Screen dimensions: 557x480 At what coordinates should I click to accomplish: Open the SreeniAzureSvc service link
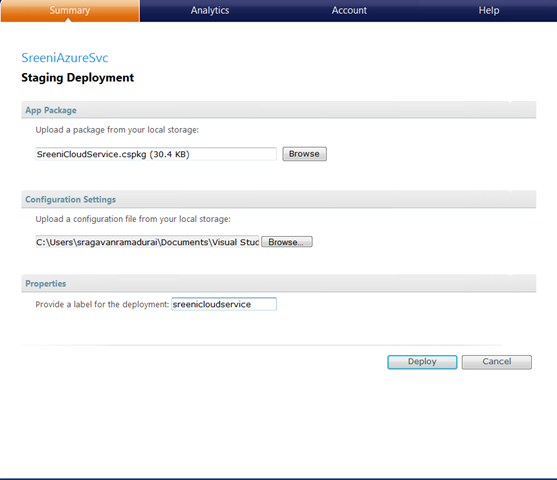[65, 58]
